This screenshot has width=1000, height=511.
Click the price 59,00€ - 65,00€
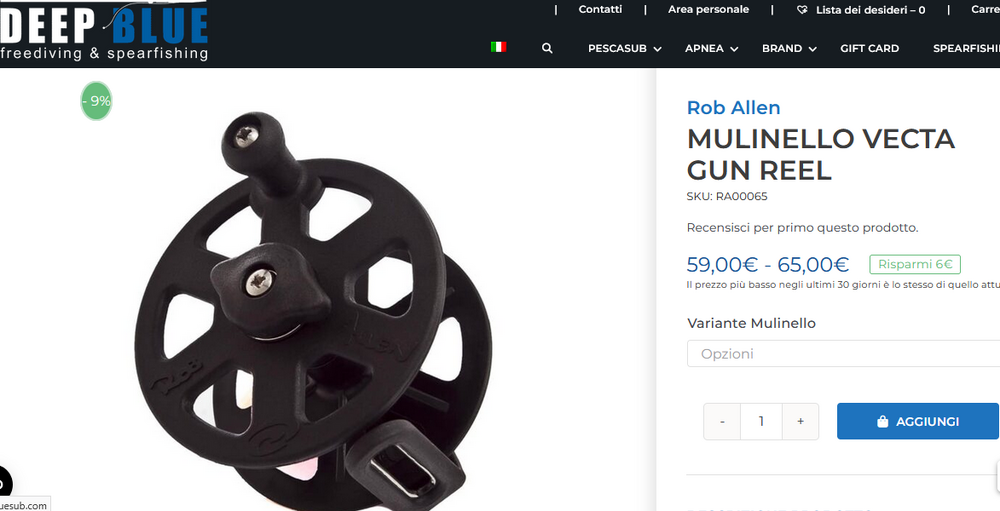coord(768,264)
